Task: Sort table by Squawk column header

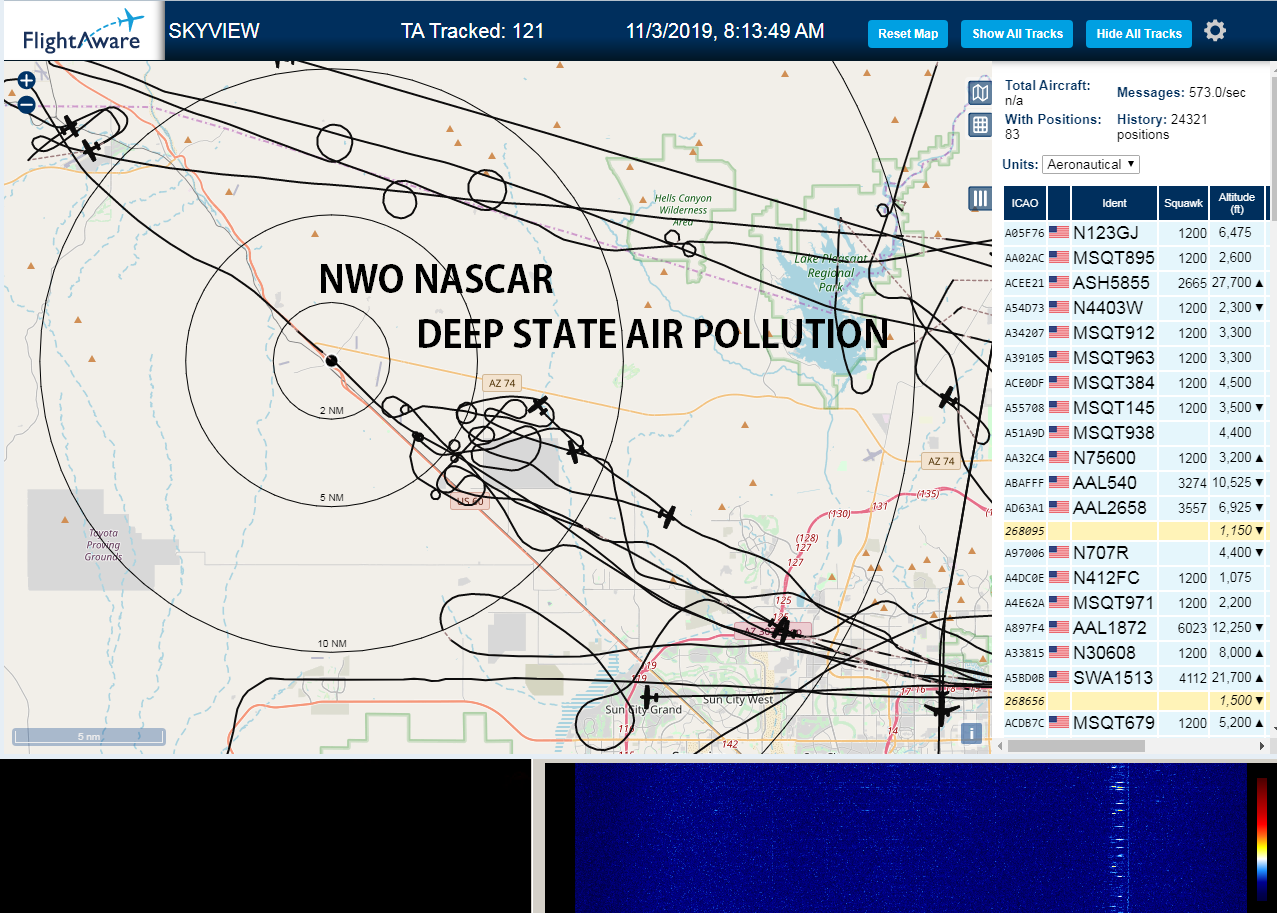Action: 1183,203
